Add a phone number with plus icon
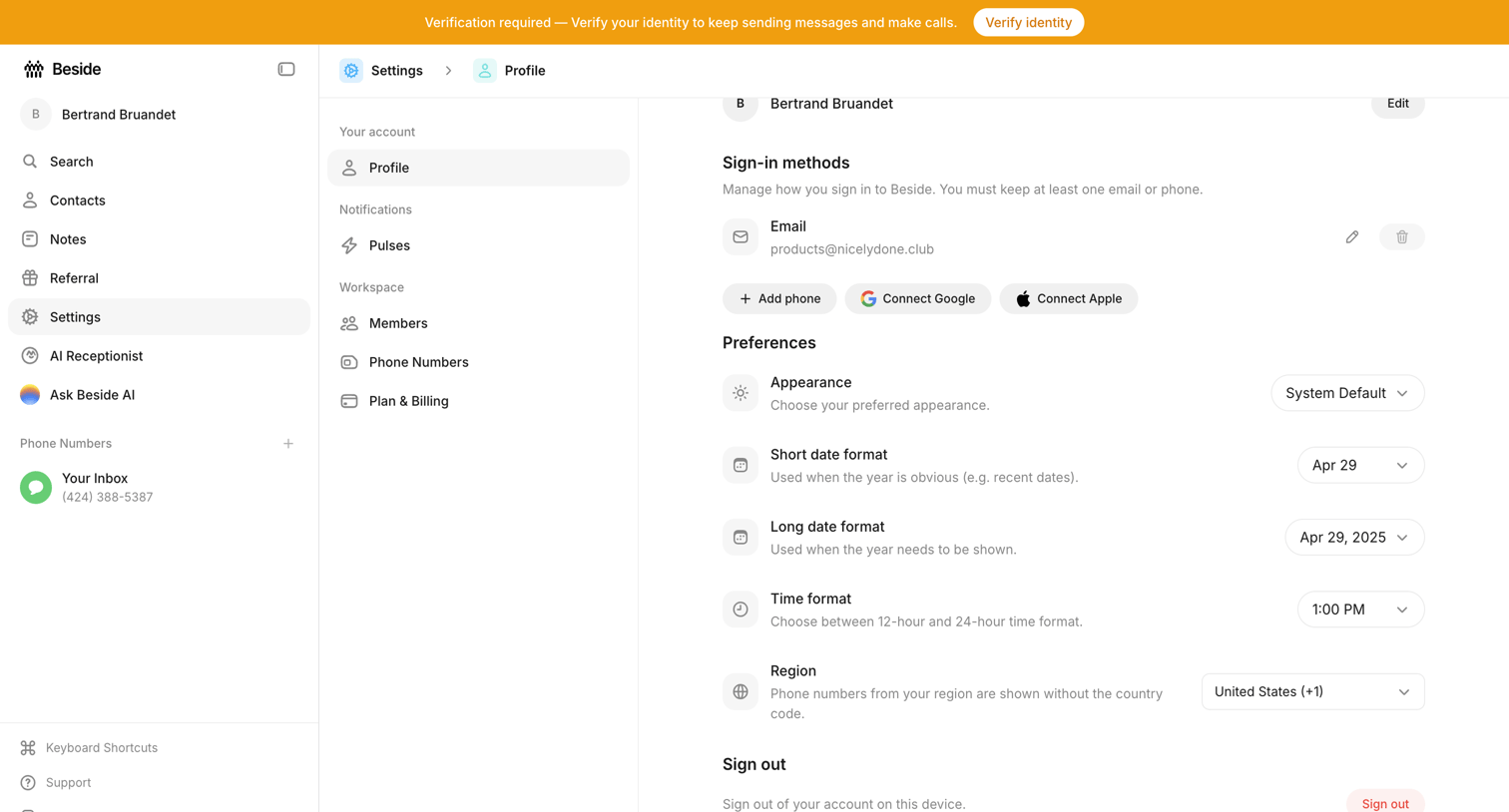The image size is (1509, 812). click(x=745, y=298)
